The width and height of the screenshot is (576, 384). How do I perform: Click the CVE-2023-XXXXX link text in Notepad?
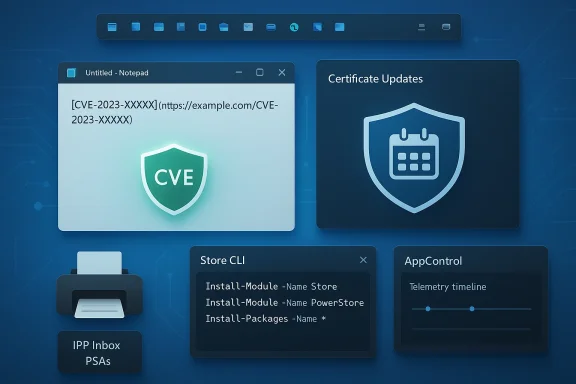point(174,112)
